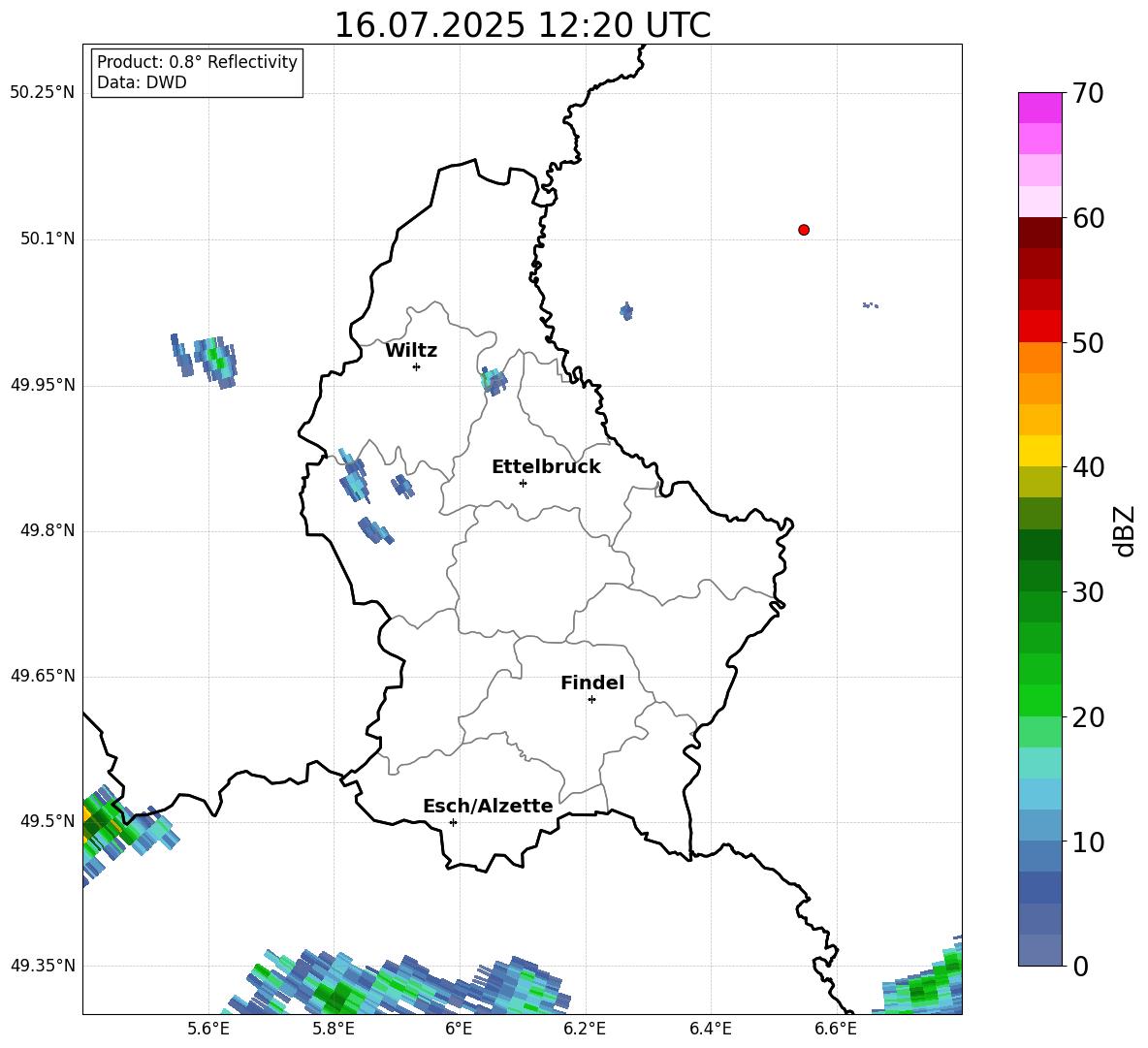Click the yellow 40 dBZ color band
The image size is (1148, 1048).
1039,451
